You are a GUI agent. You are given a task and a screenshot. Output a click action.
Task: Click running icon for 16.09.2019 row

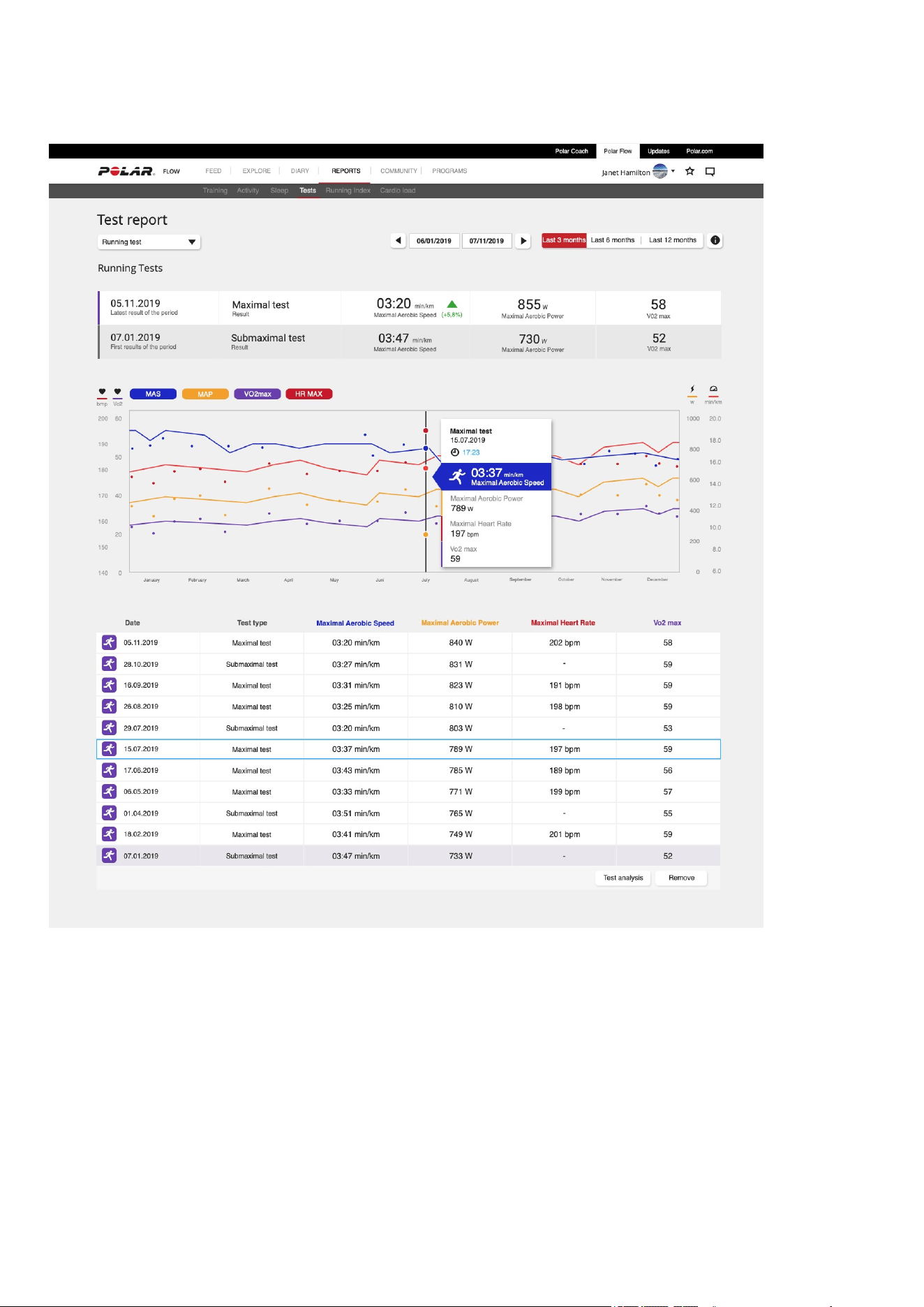coord(109,685)
